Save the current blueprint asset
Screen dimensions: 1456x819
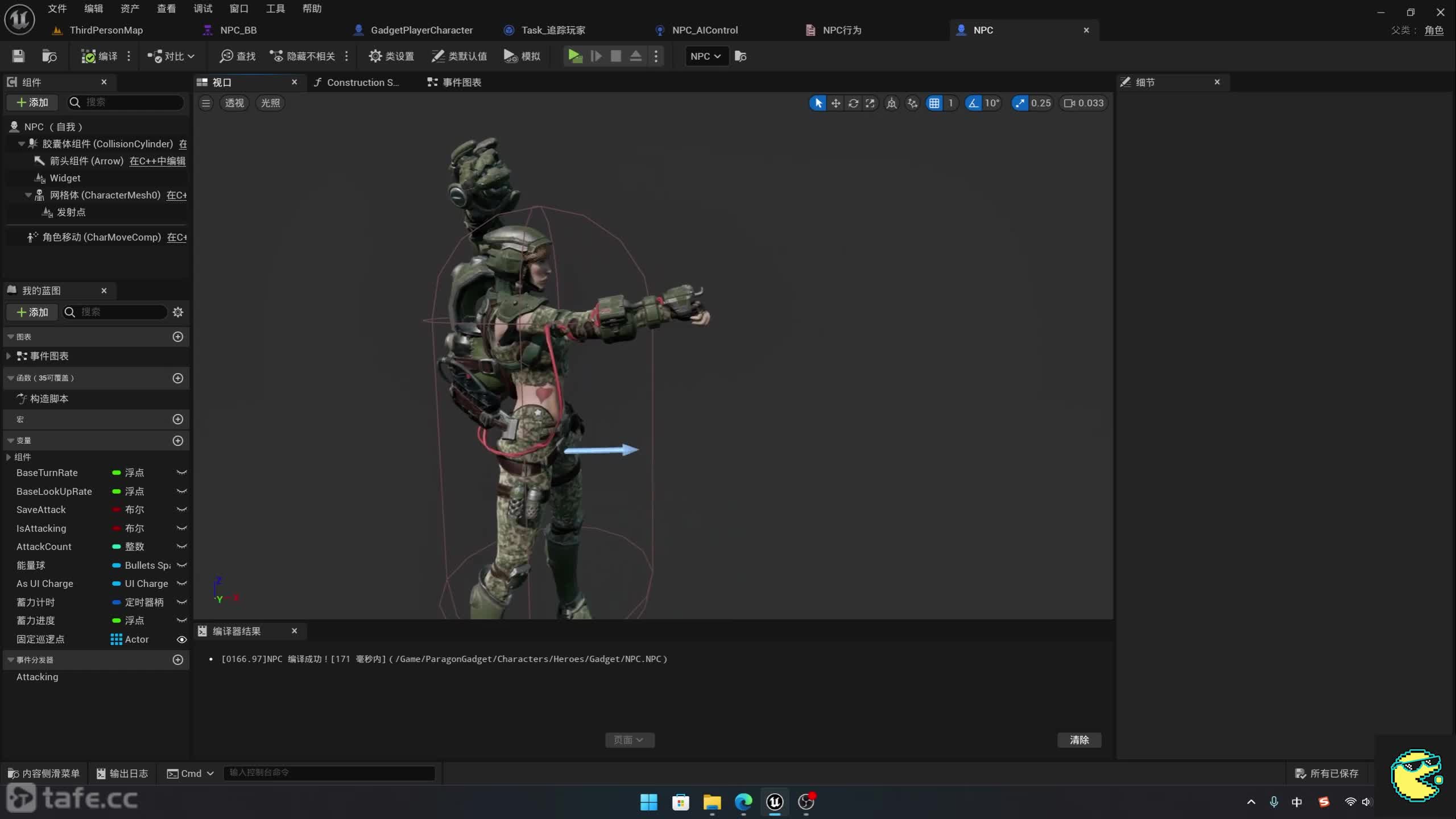(18, 56)
